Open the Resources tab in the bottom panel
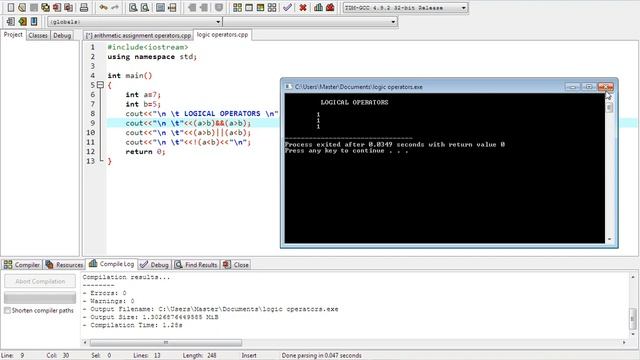Viewport: 640px width, 360px height. tap(64, 265)
